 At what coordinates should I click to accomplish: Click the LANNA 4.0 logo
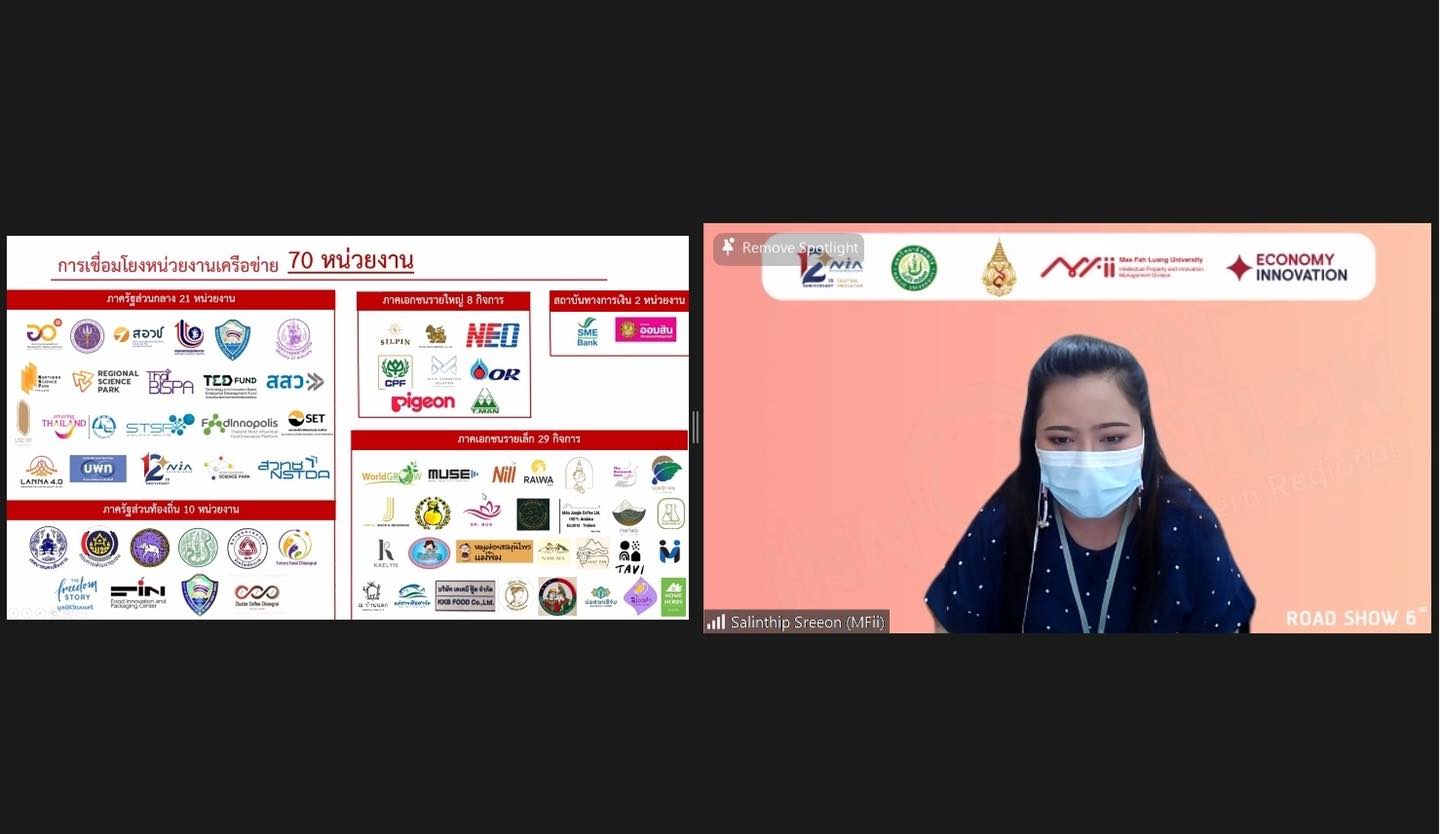tap(41, 471)
